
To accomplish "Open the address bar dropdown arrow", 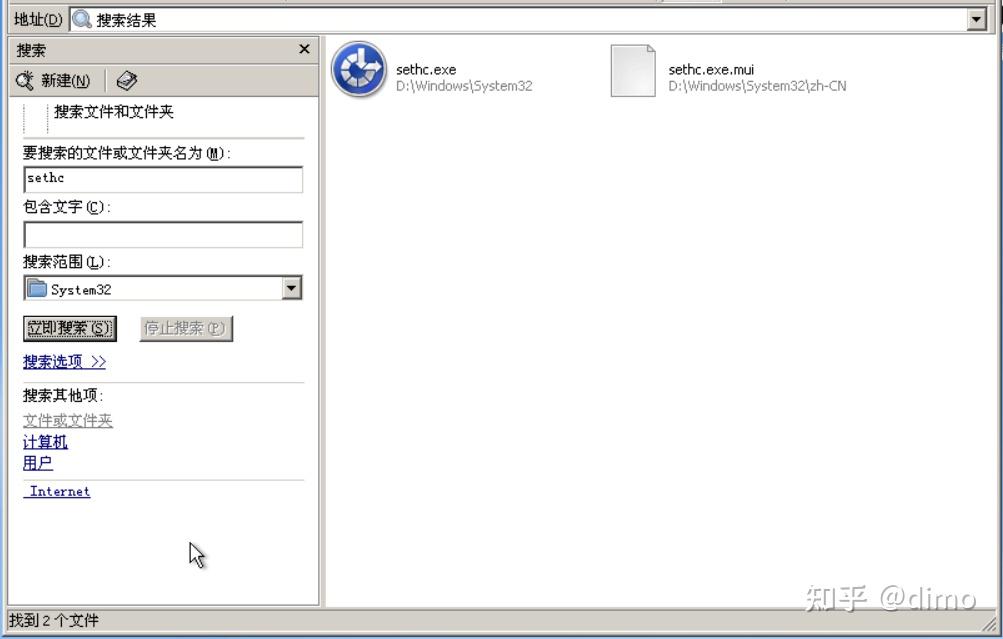I will click(976, 19).
